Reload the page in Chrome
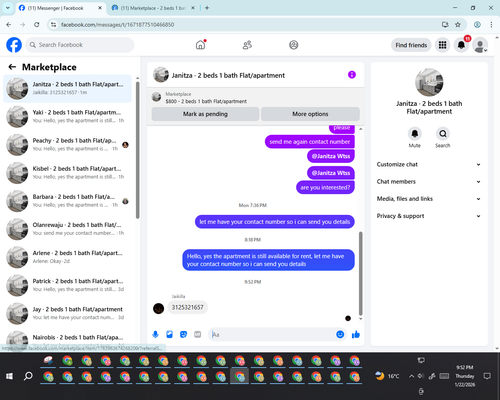The height and width of the screenshot is (400, 500). click(x=37, y=24)
